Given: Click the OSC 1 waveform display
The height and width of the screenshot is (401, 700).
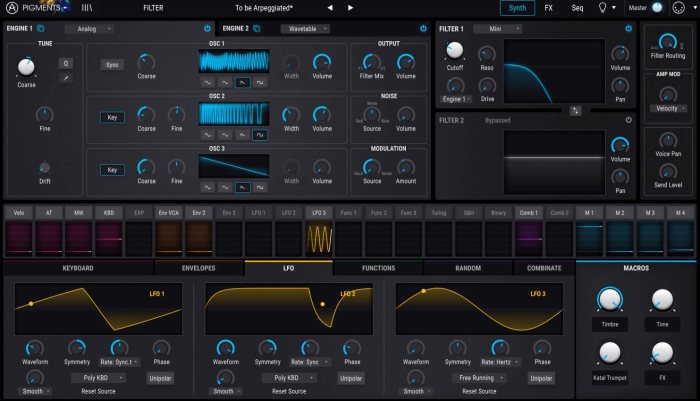Looking at the screenshot, I should (233, 61).
